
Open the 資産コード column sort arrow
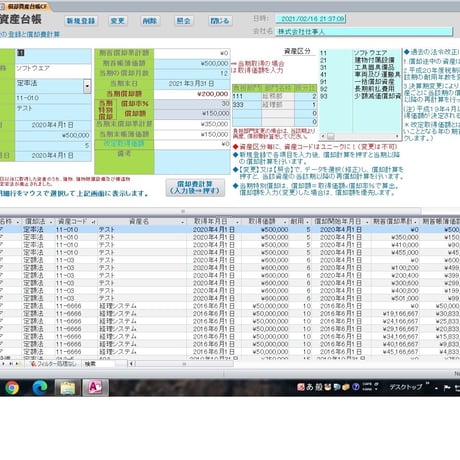(94, 222)
